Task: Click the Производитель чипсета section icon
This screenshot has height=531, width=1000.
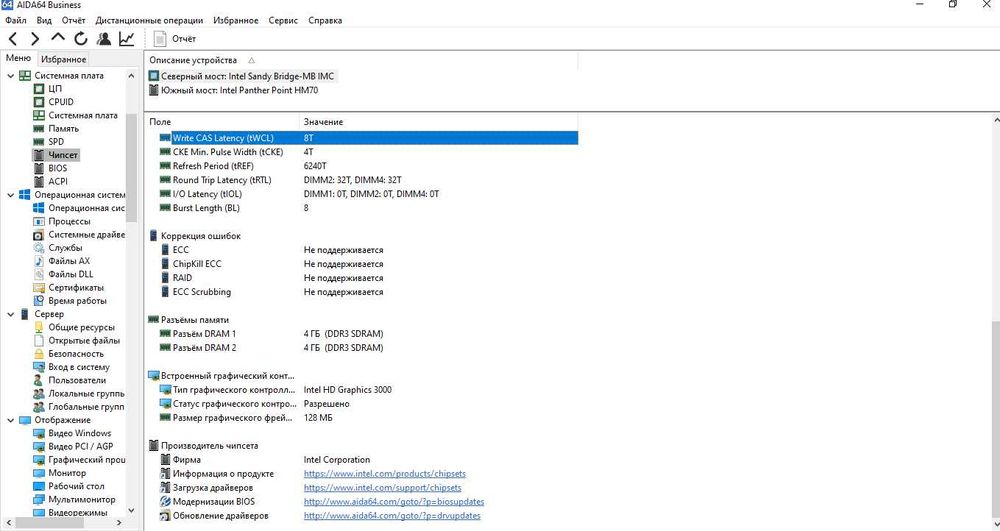Action: [x=153, y=446]
